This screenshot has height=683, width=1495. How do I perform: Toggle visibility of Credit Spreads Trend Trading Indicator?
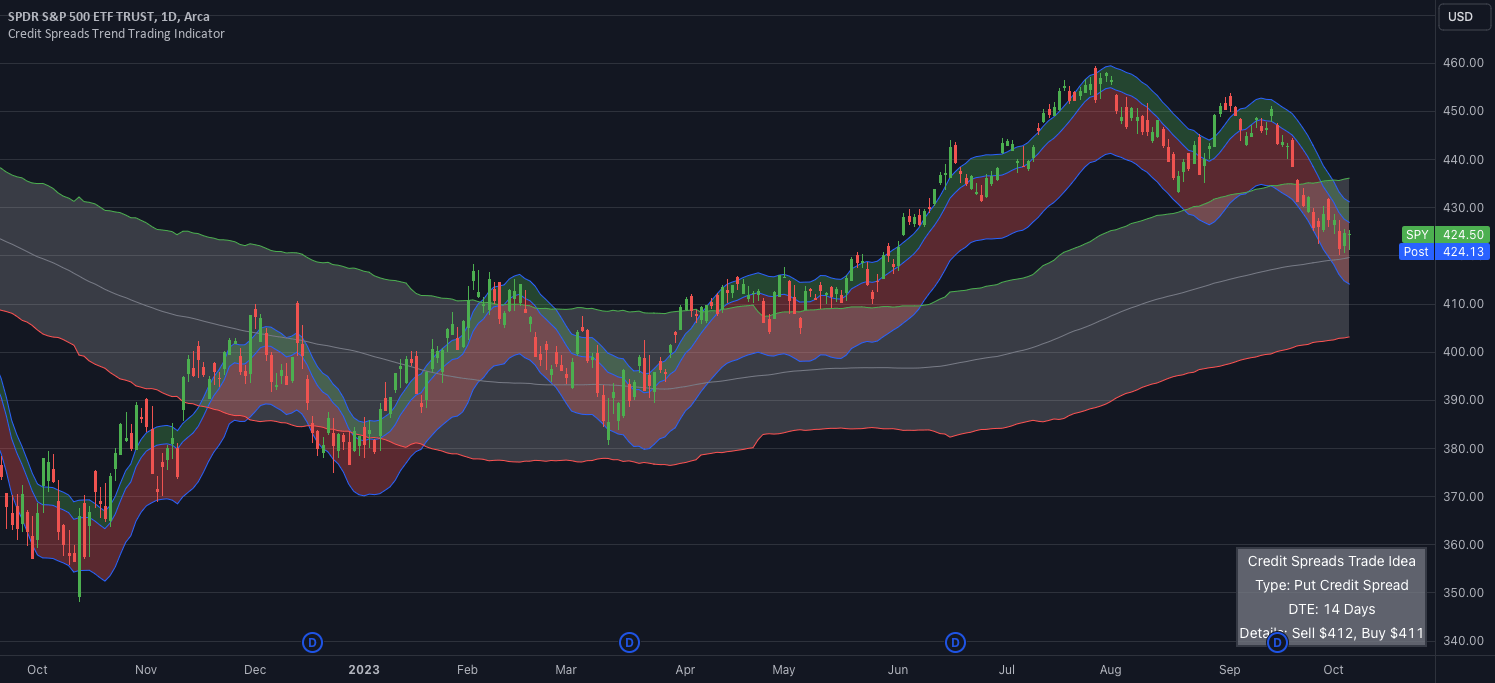[x=116, y=33]
